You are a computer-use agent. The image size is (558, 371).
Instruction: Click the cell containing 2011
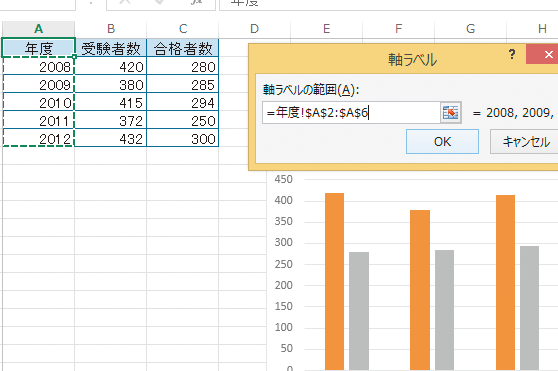38,121
